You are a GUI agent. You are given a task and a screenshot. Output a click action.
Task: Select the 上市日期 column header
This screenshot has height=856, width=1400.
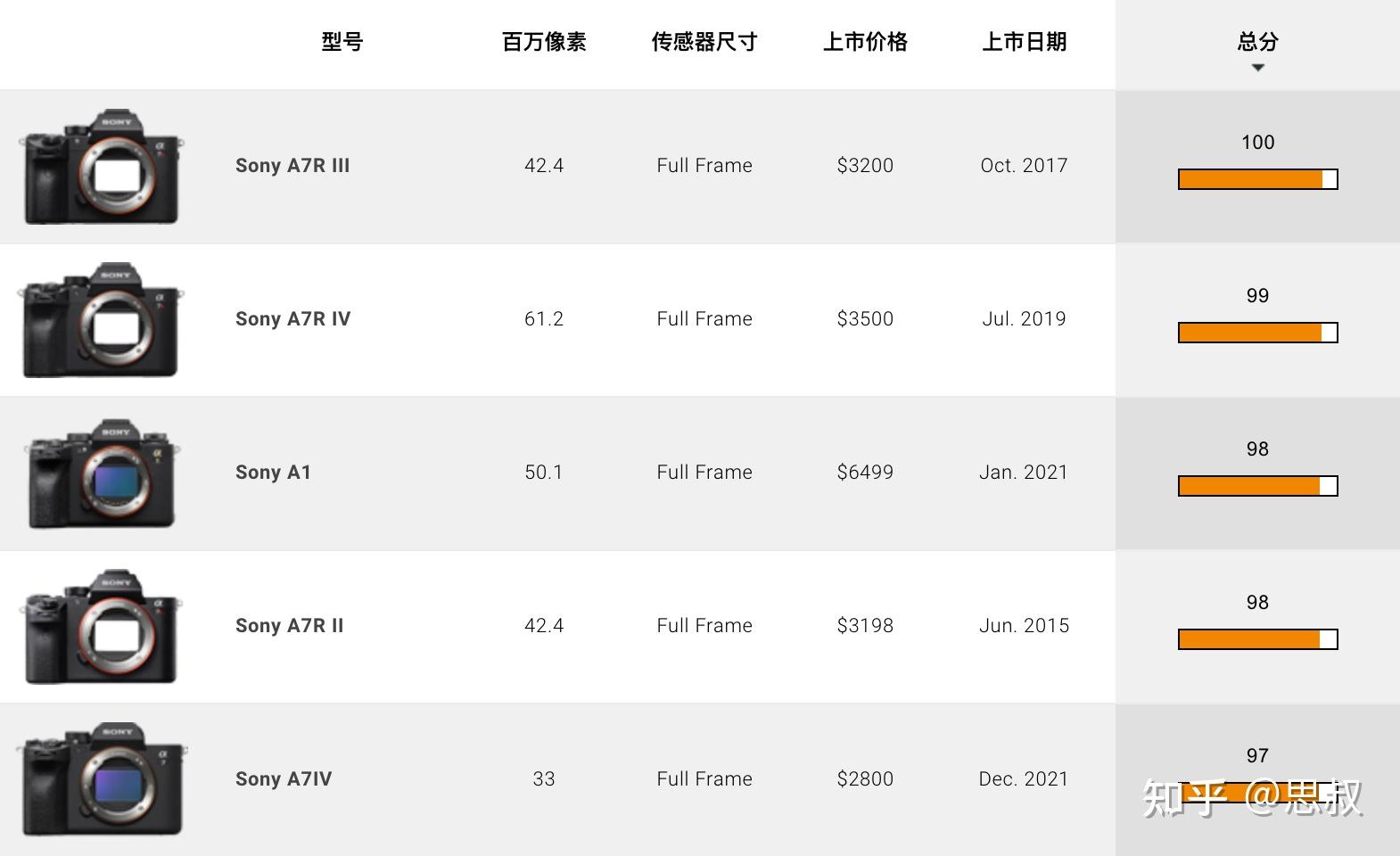point(1024,42)
